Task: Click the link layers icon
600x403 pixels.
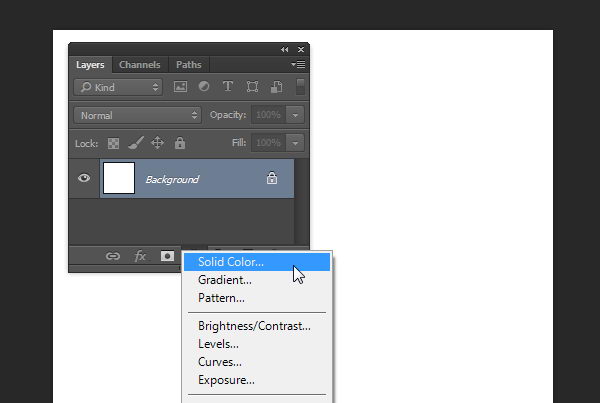Action: click(113, 256)
